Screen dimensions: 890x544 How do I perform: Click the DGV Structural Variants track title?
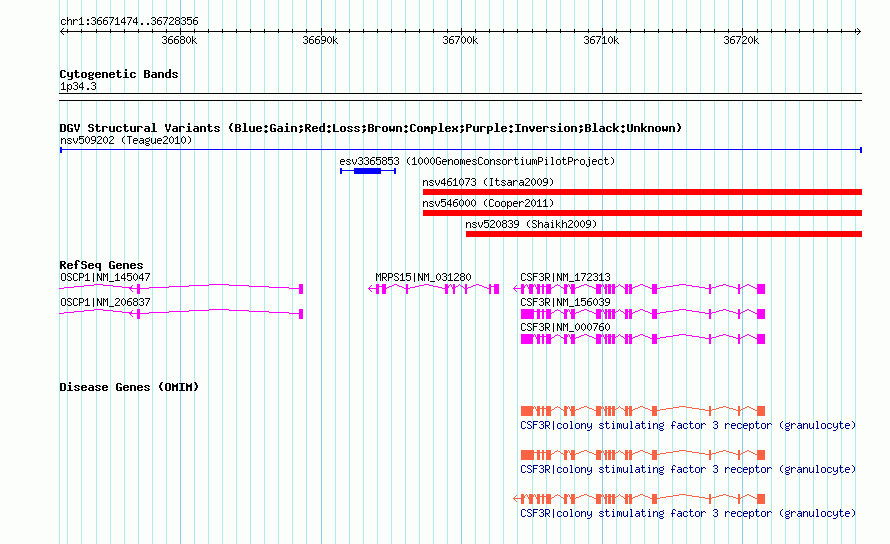pos(370,128)
